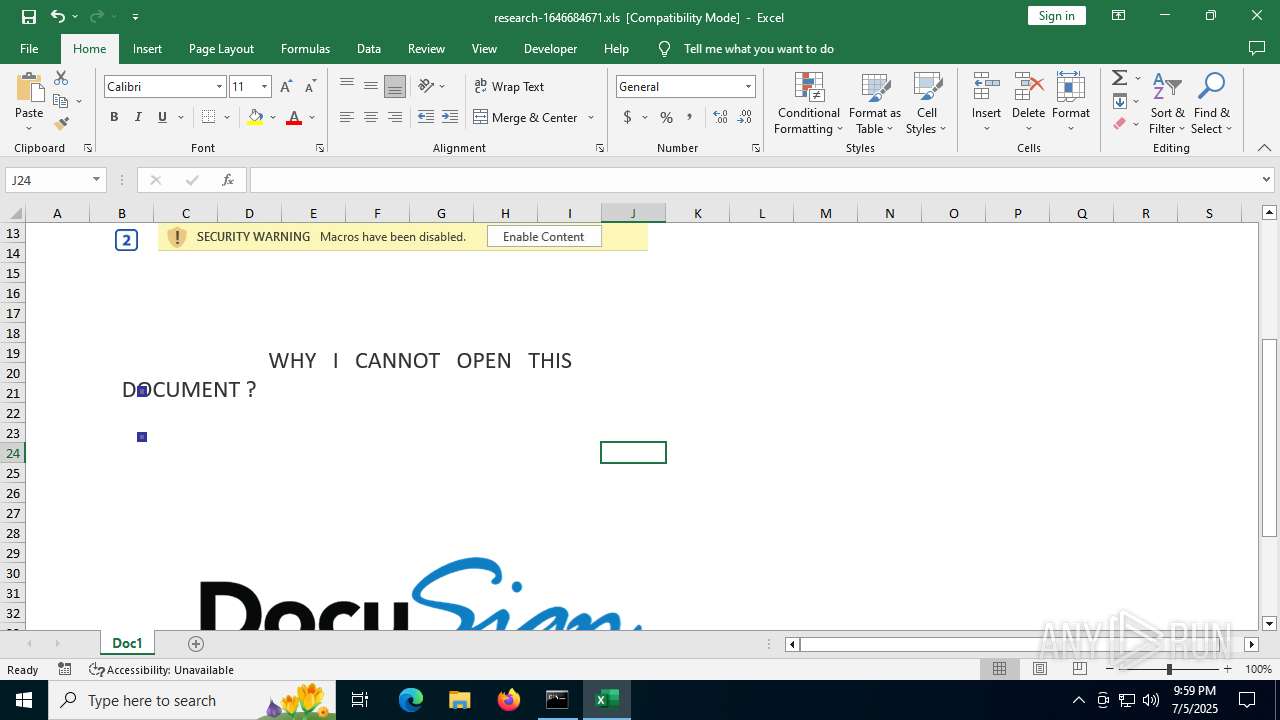Toggle Bold formatting
Viewport: 1280px width, 720px height.
[x=114, y=117]
